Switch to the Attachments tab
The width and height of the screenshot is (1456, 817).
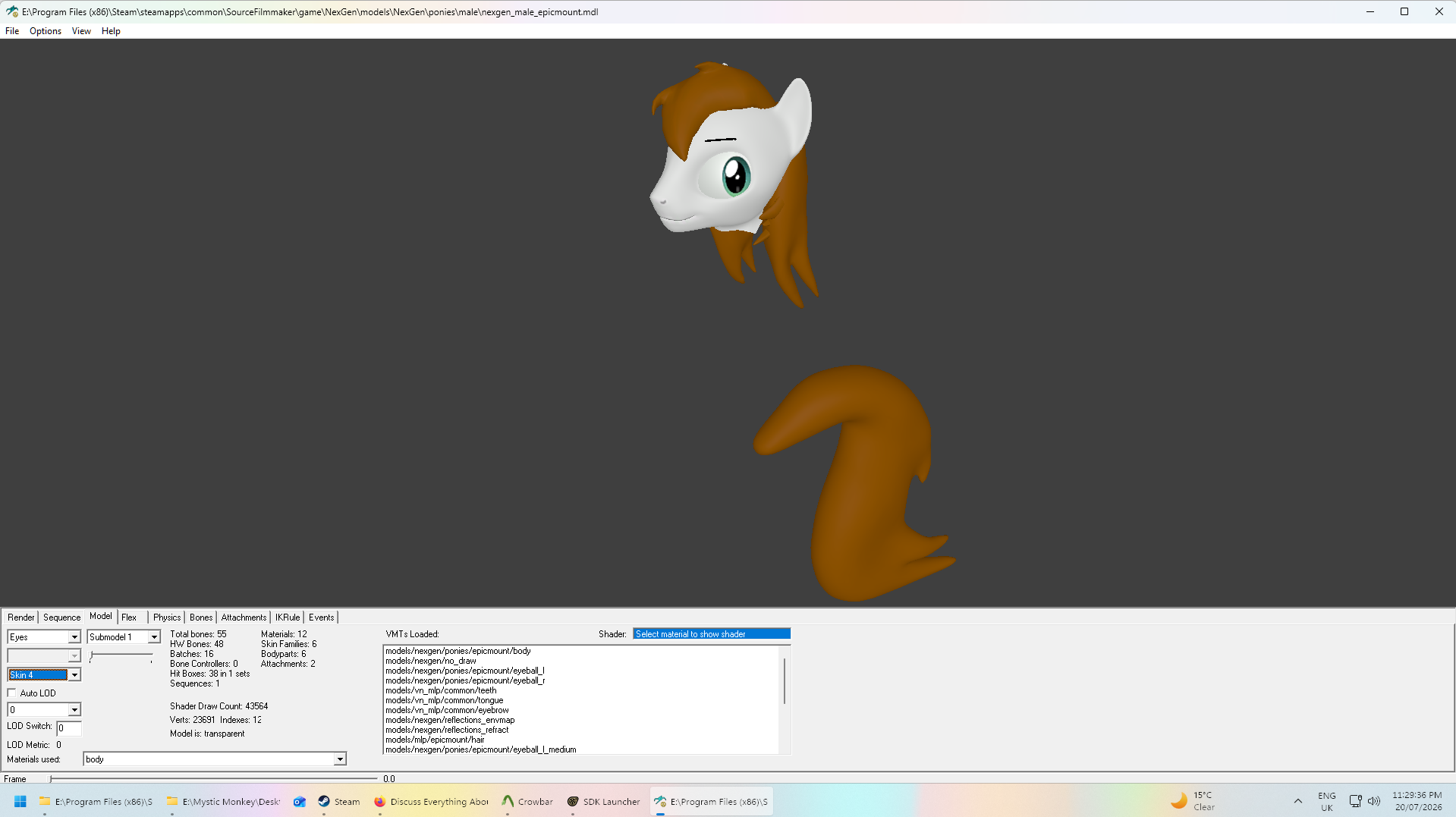pos(244,617)
